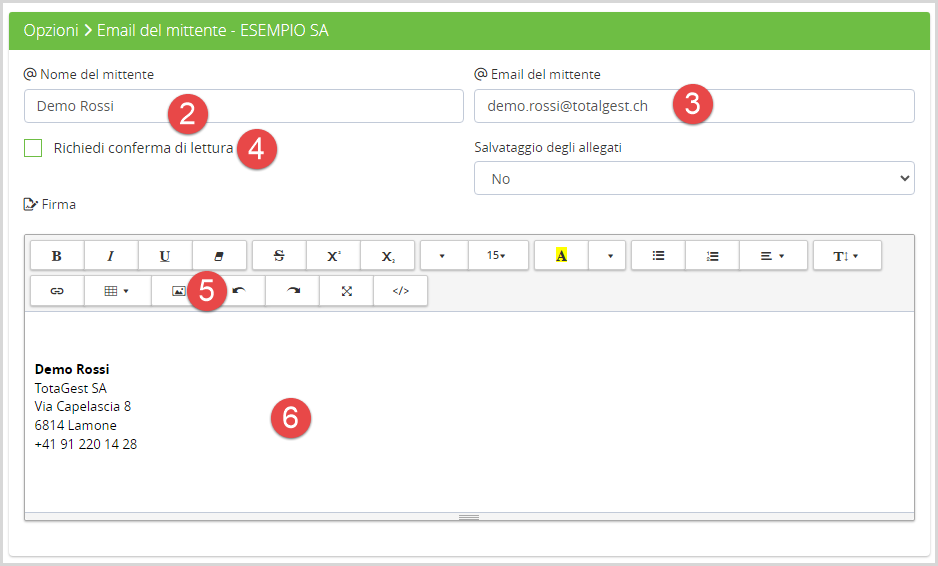
Task: Toggle bold formatting in signature editor
Action: coord(57,255)
